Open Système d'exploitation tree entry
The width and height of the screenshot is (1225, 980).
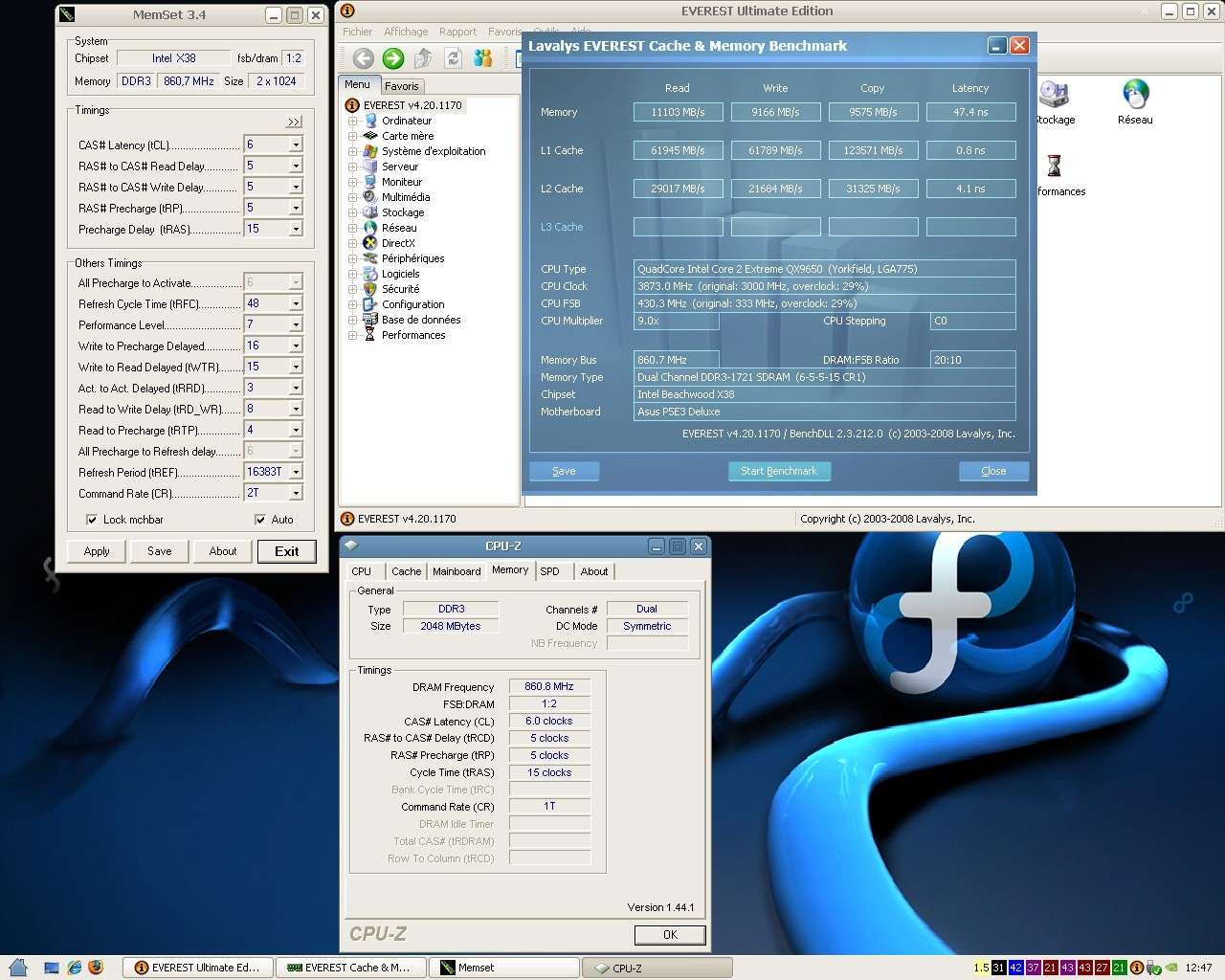(434, 151)
